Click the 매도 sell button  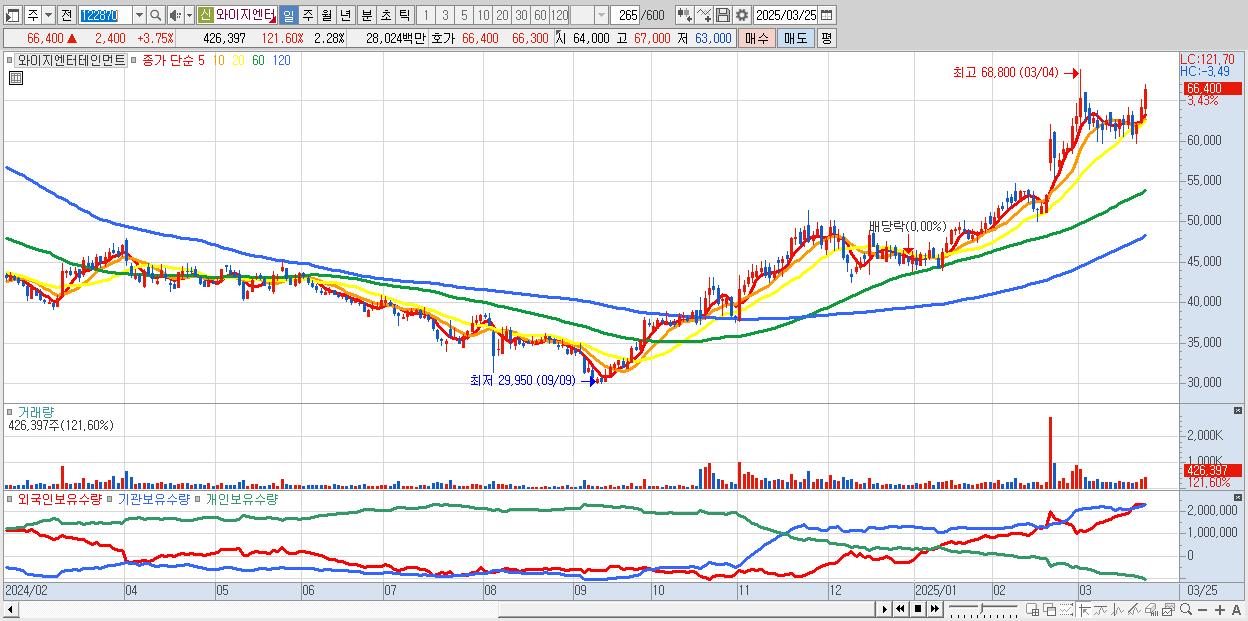pos(795,38)
